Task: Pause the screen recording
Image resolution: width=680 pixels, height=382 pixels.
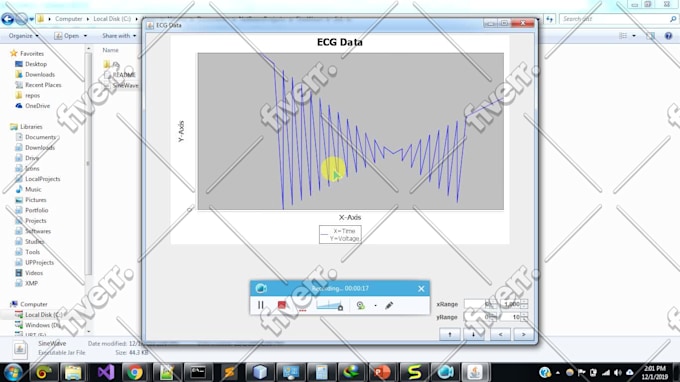Action: 261,305
